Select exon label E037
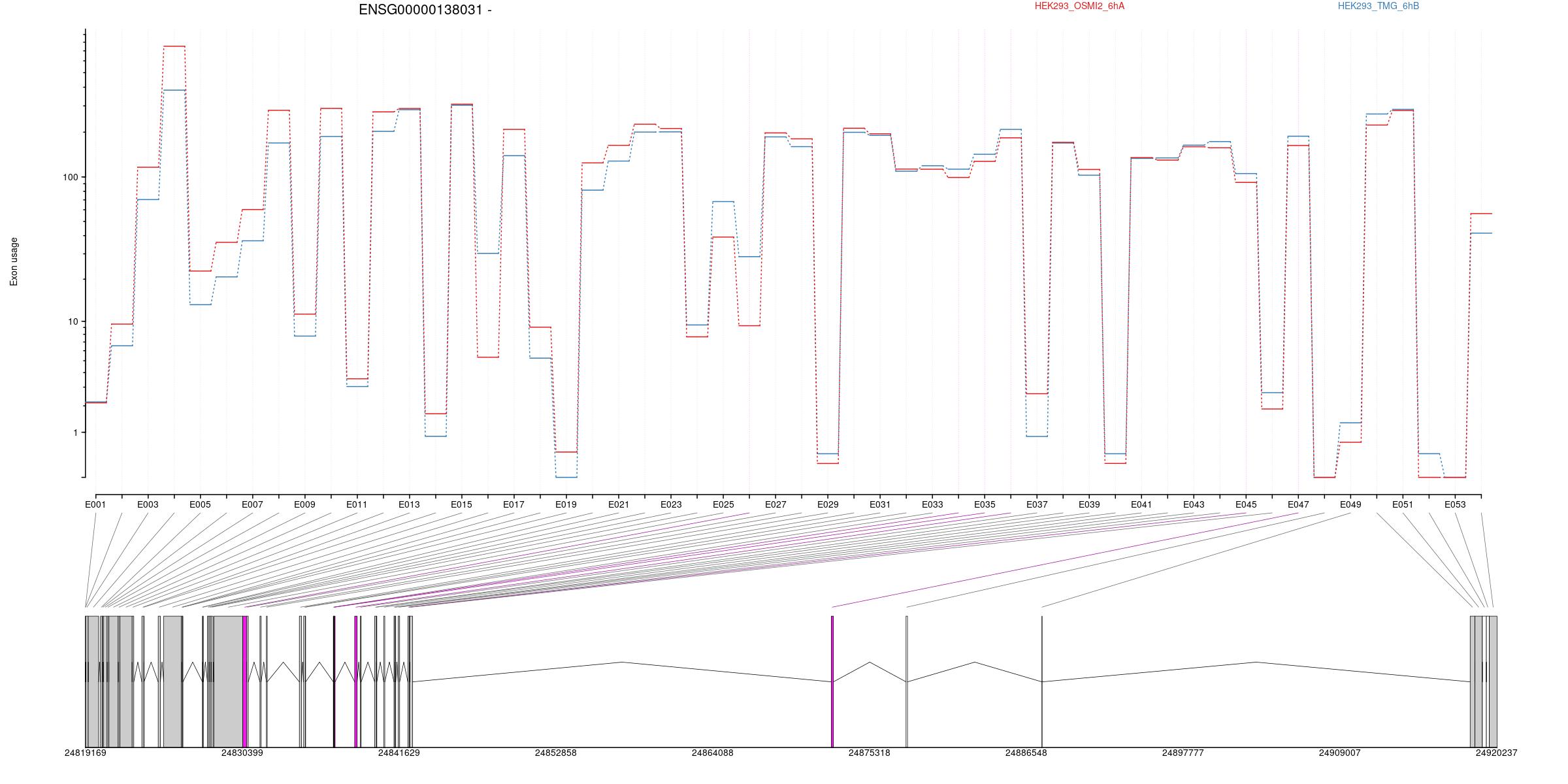Viewport: 1568px width, 784px height. pos(1037,504)
